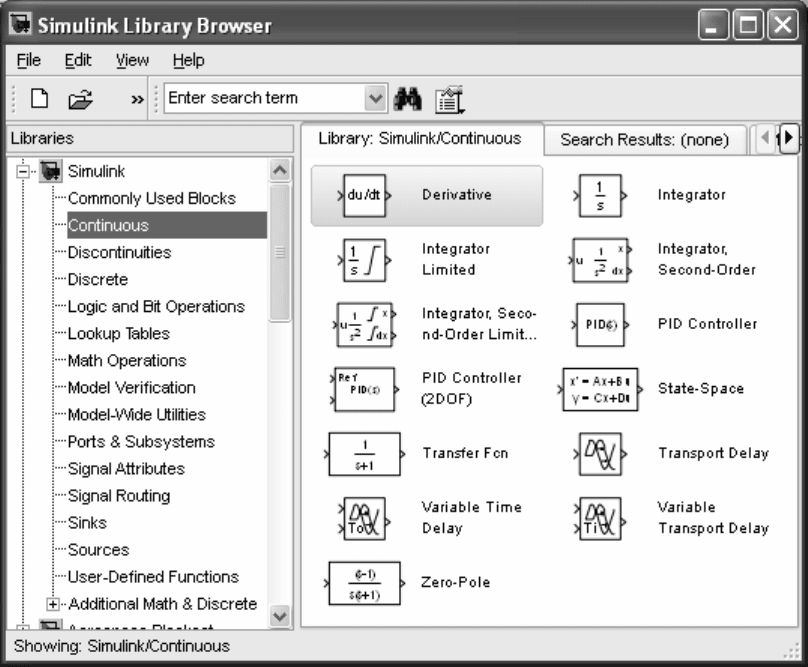Select the Sinks library
Viewport: 808px width, 667px height.
[x=87, y=523]
